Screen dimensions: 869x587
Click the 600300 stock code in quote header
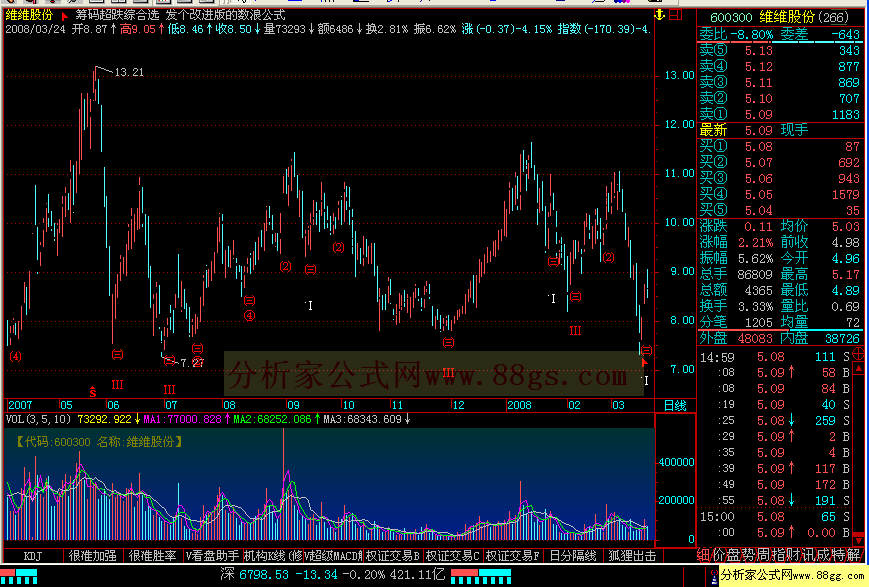point(731,18)
